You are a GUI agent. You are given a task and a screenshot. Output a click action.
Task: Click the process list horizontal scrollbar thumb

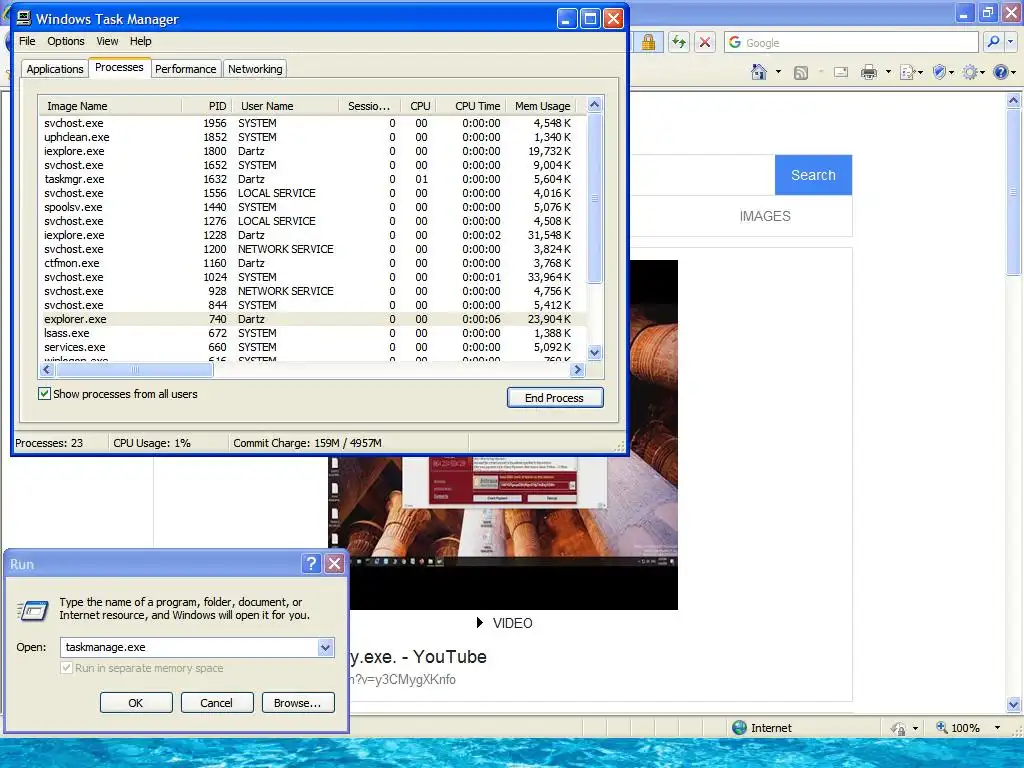[134, 370]
